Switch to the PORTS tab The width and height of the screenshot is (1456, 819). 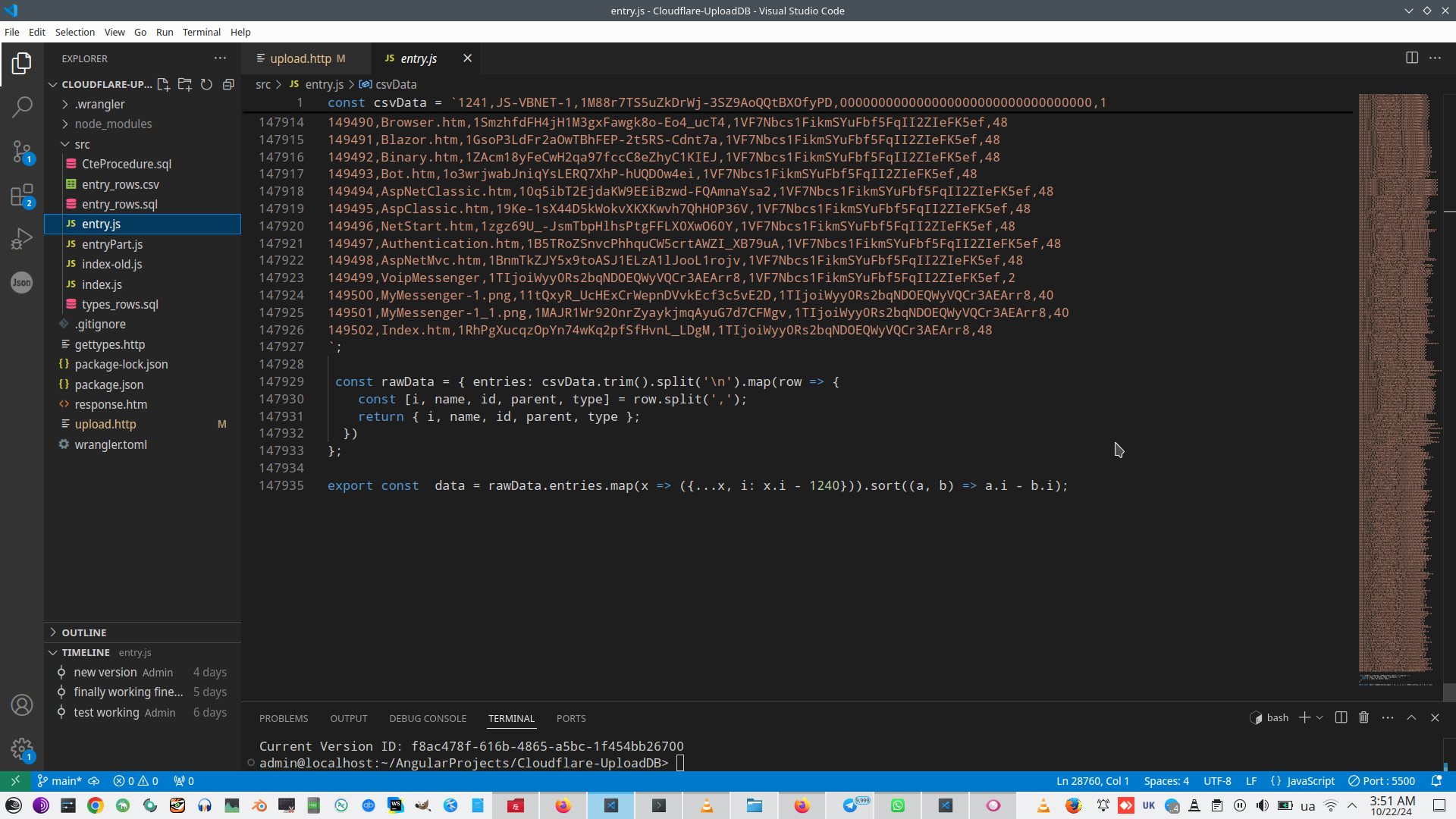pos(570,718)
